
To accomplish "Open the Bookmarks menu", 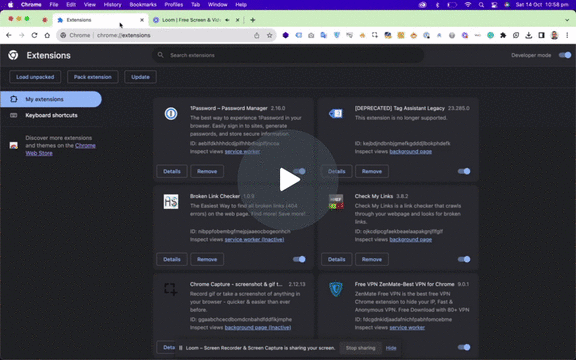I will point(143,5).
